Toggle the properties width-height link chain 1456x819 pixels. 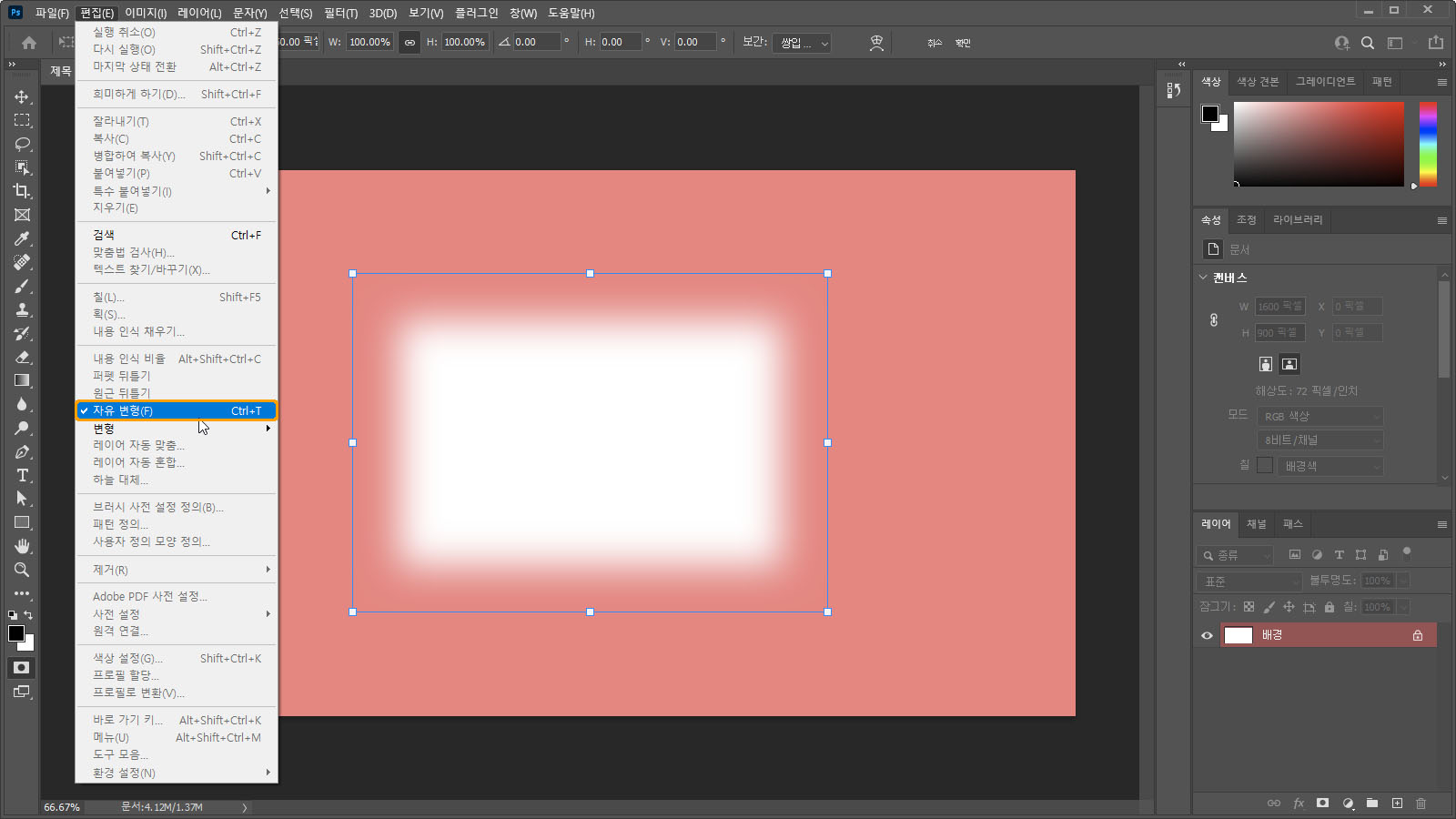(1214, 320)
